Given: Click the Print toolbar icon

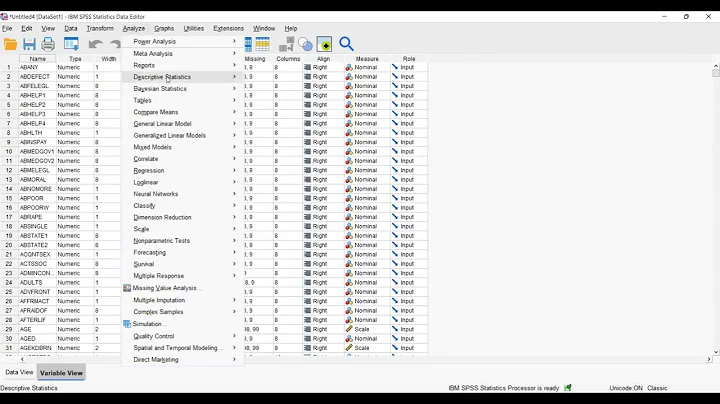Looking at the screenshot, I should click(48, 45).
